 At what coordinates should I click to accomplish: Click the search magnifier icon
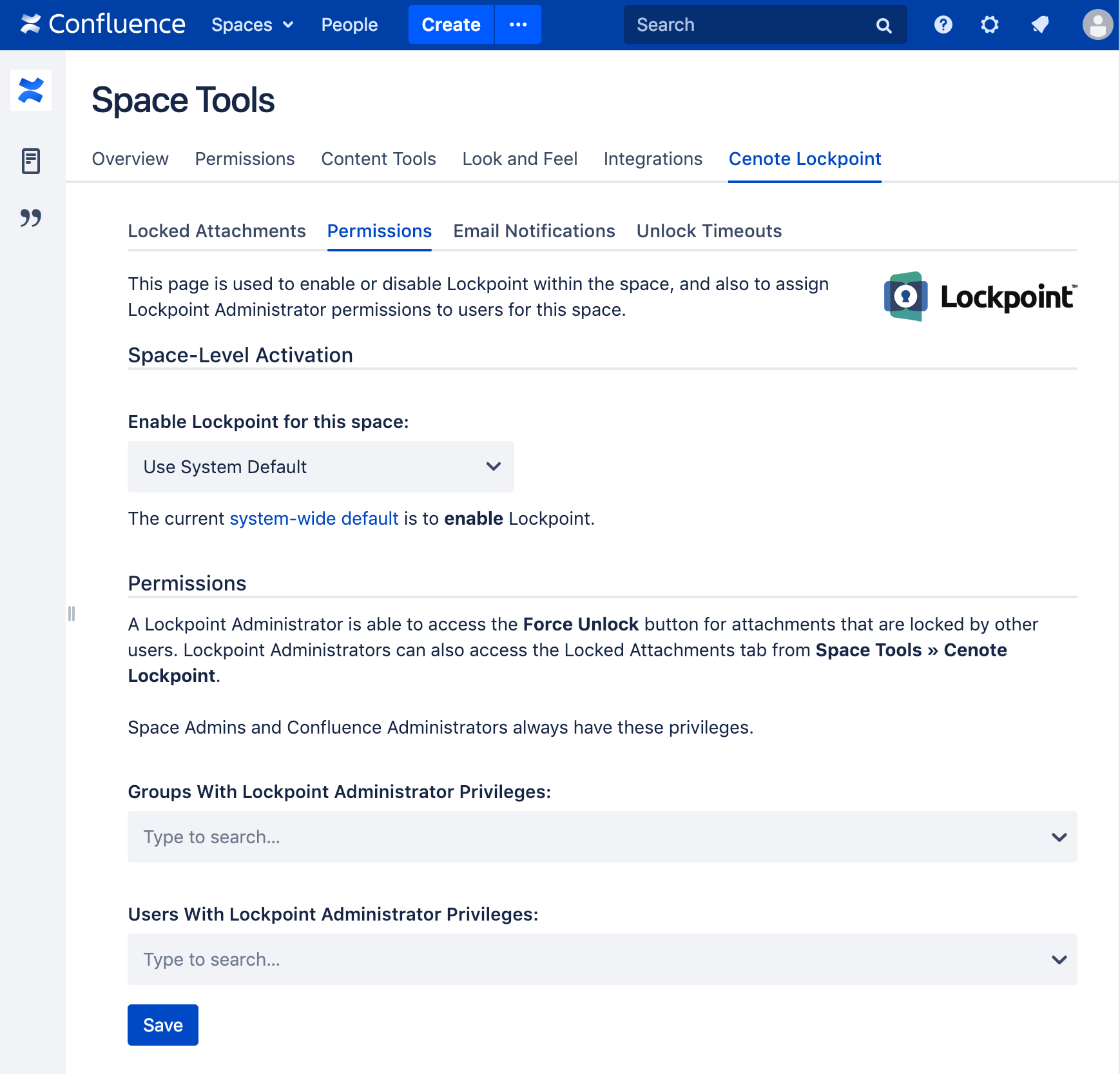pyautogui.click(x=883, y=25)
